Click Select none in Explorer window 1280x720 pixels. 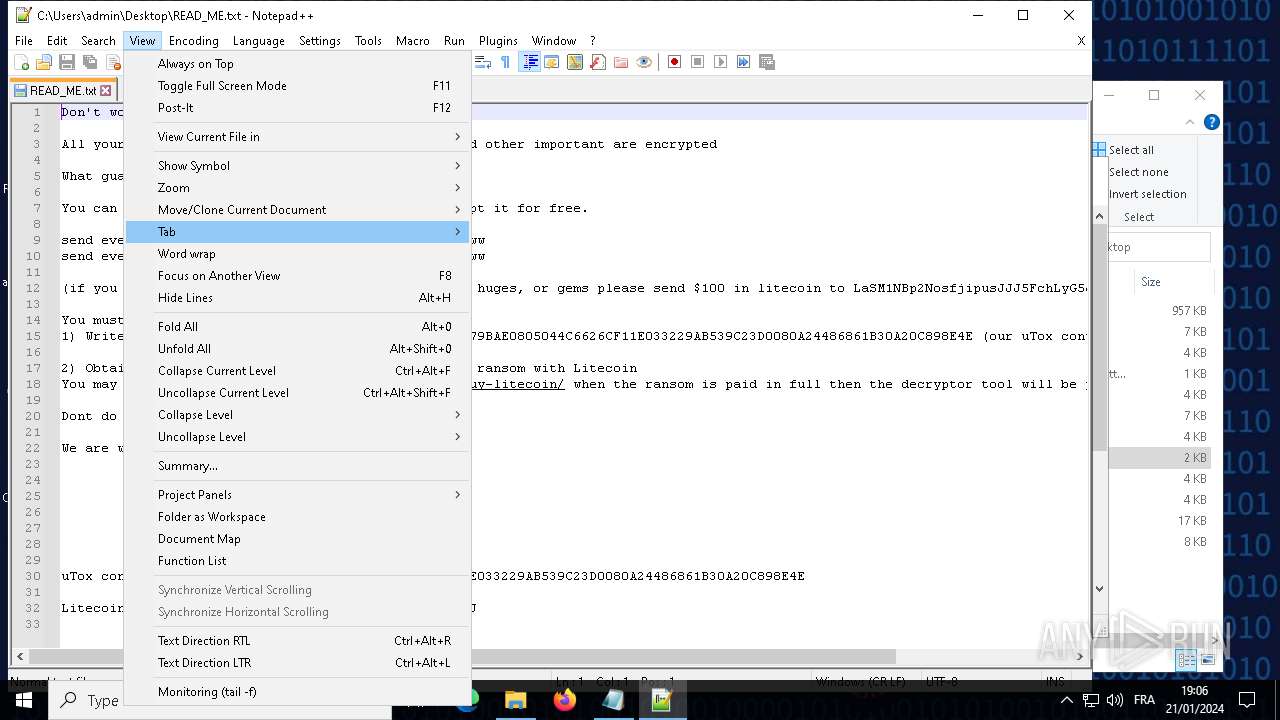[x=1138, y=172]
